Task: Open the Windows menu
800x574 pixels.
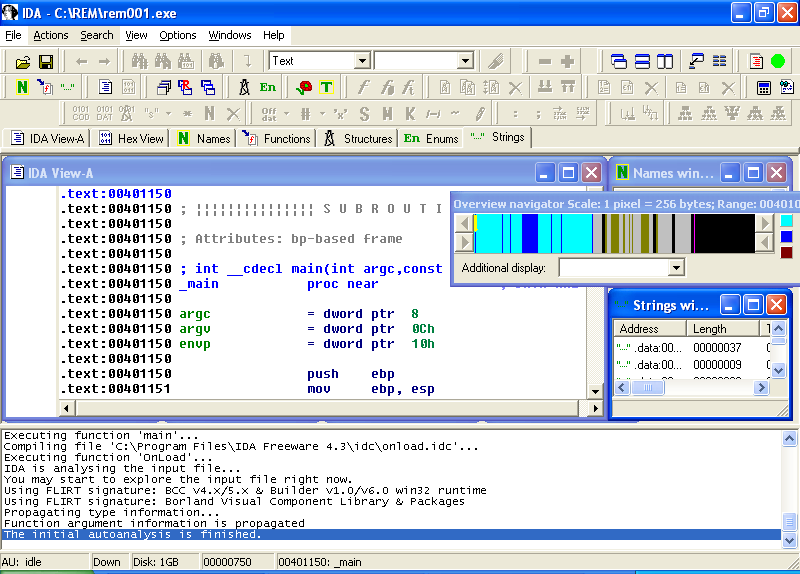Action: tap(230, 35)
